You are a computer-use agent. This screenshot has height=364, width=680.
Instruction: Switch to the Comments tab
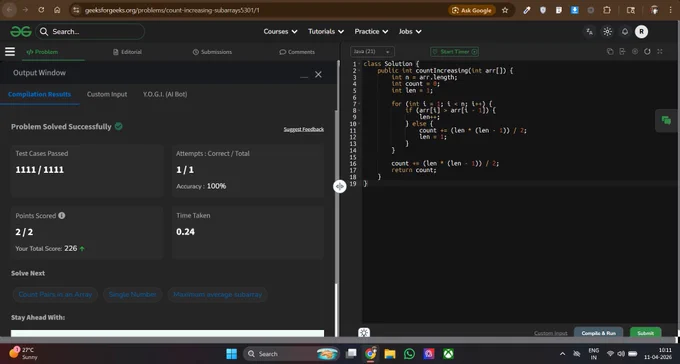pos(297,52)
